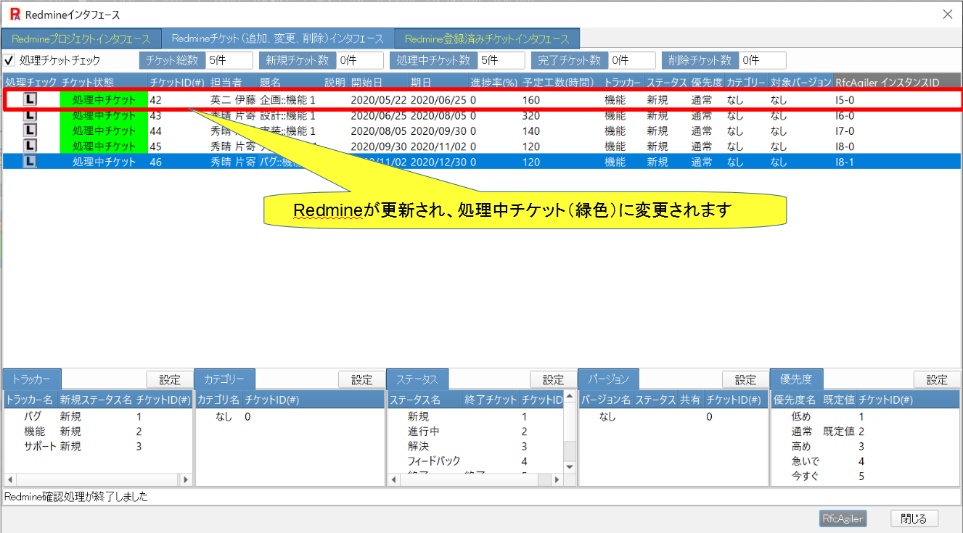Click right scroll arrow in ステータス list
Screen dimensions: 963x533
pyautogui.click(x=556, y=479)
